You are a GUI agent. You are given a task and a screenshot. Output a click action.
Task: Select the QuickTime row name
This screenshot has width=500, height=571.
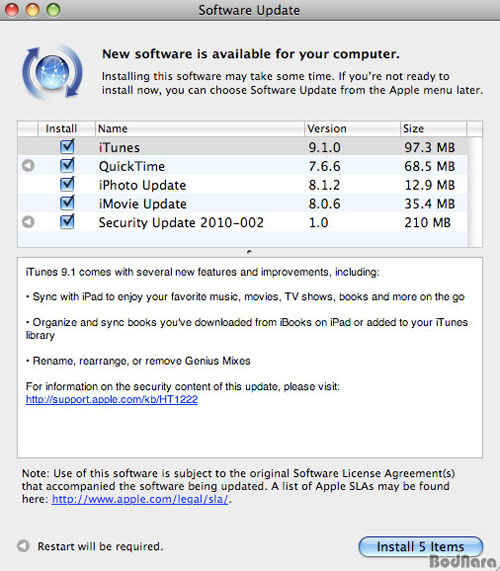click(132, 166)
